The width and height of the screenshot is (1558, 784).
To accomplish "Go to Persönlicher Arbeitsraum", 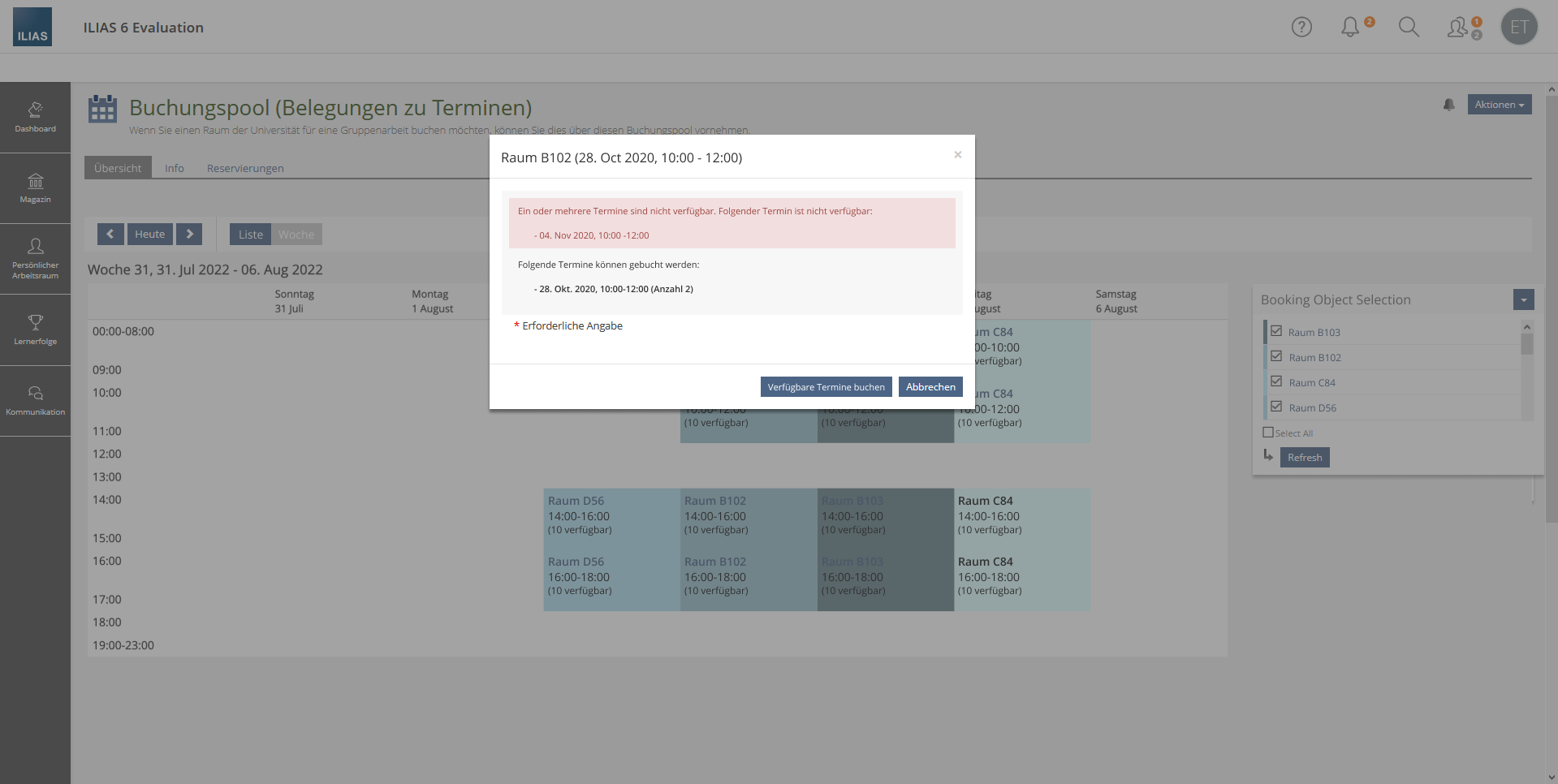I will coord(35,258).
